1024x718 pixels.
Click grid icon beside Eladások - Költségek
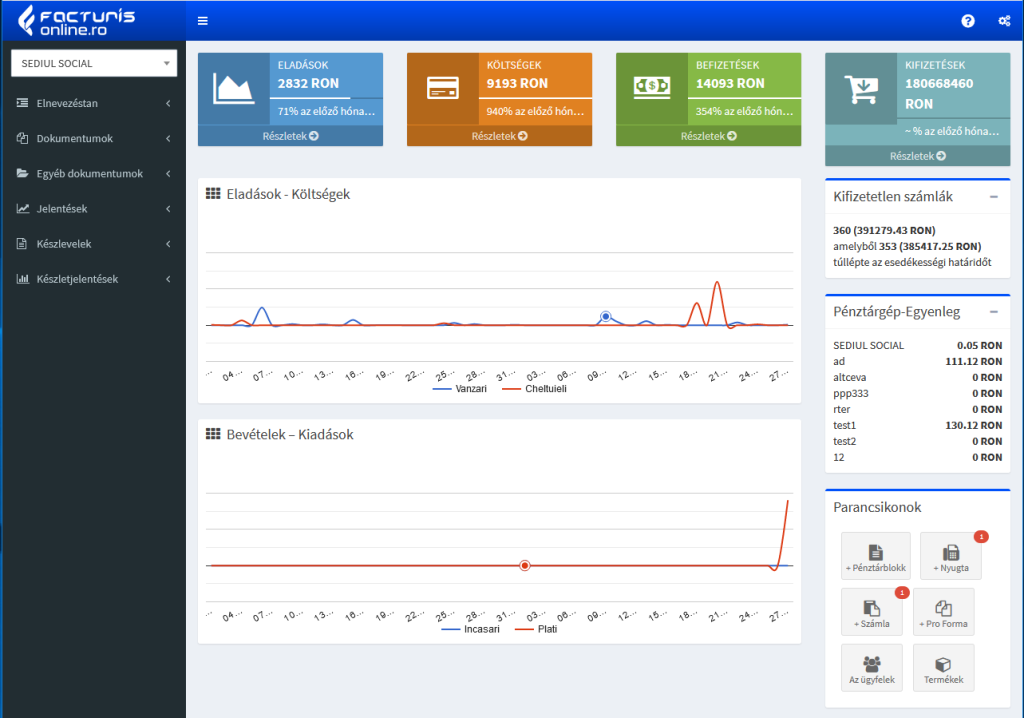pyautogui.click(x=213, y=193)
